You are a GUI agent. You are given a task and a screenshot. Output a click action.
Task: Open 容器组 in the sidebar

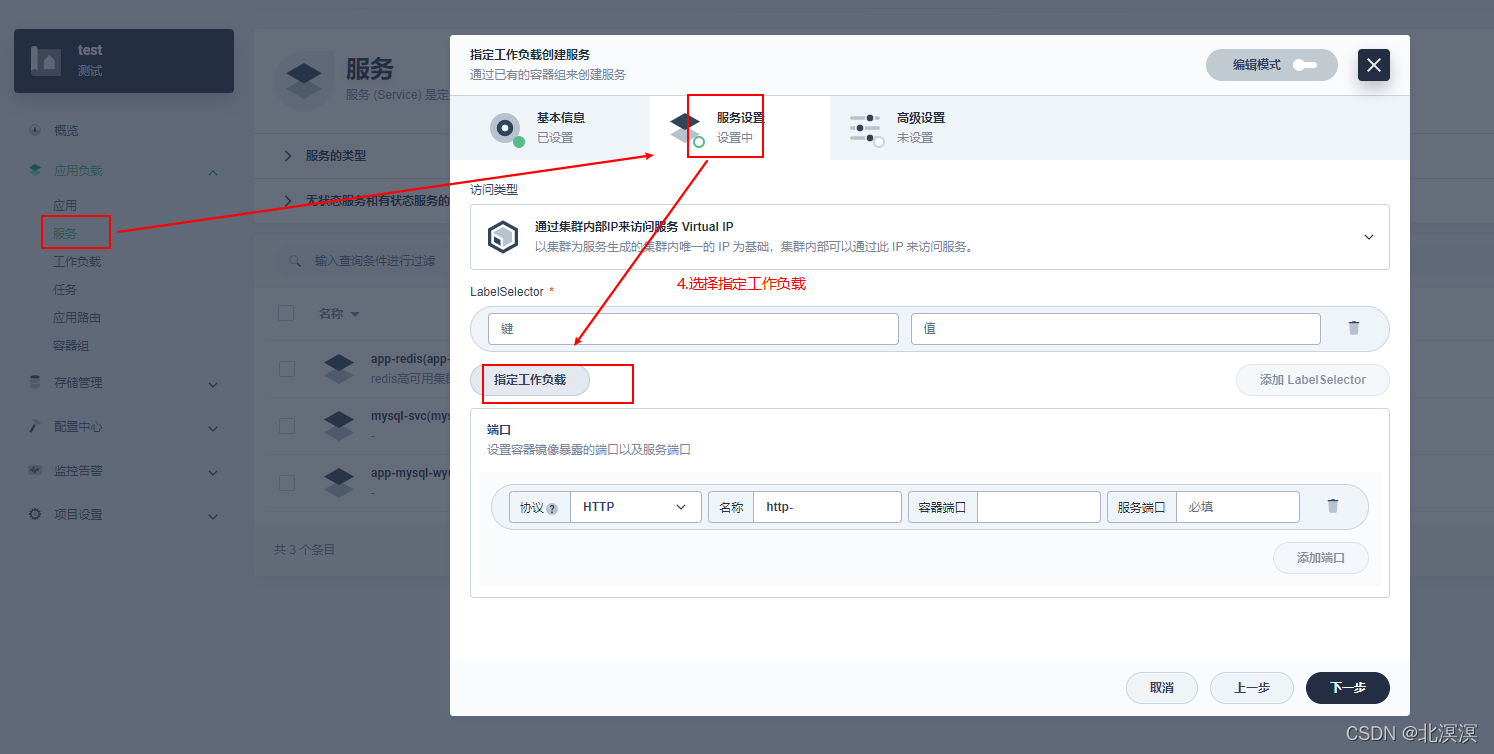tap(71, 346)
